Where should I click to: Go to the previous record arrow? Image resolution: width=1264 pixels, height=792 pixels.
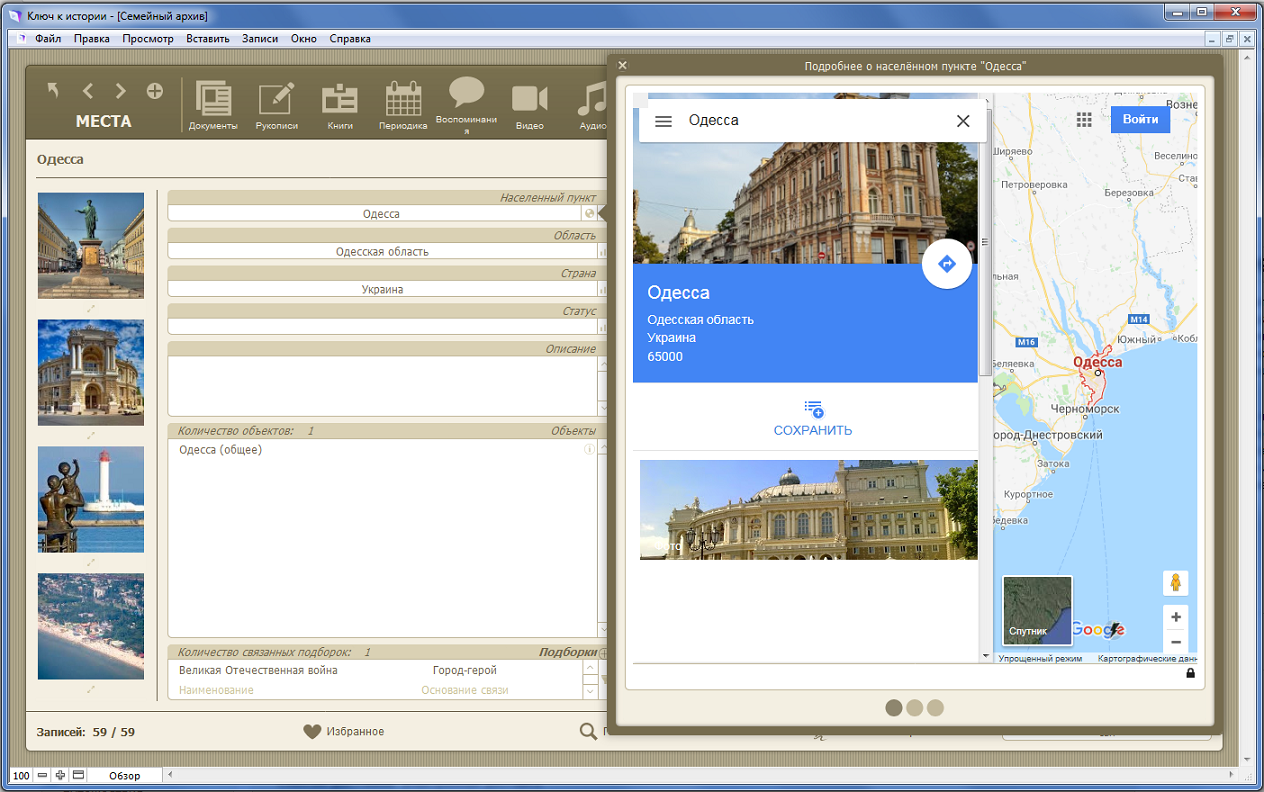88,91
